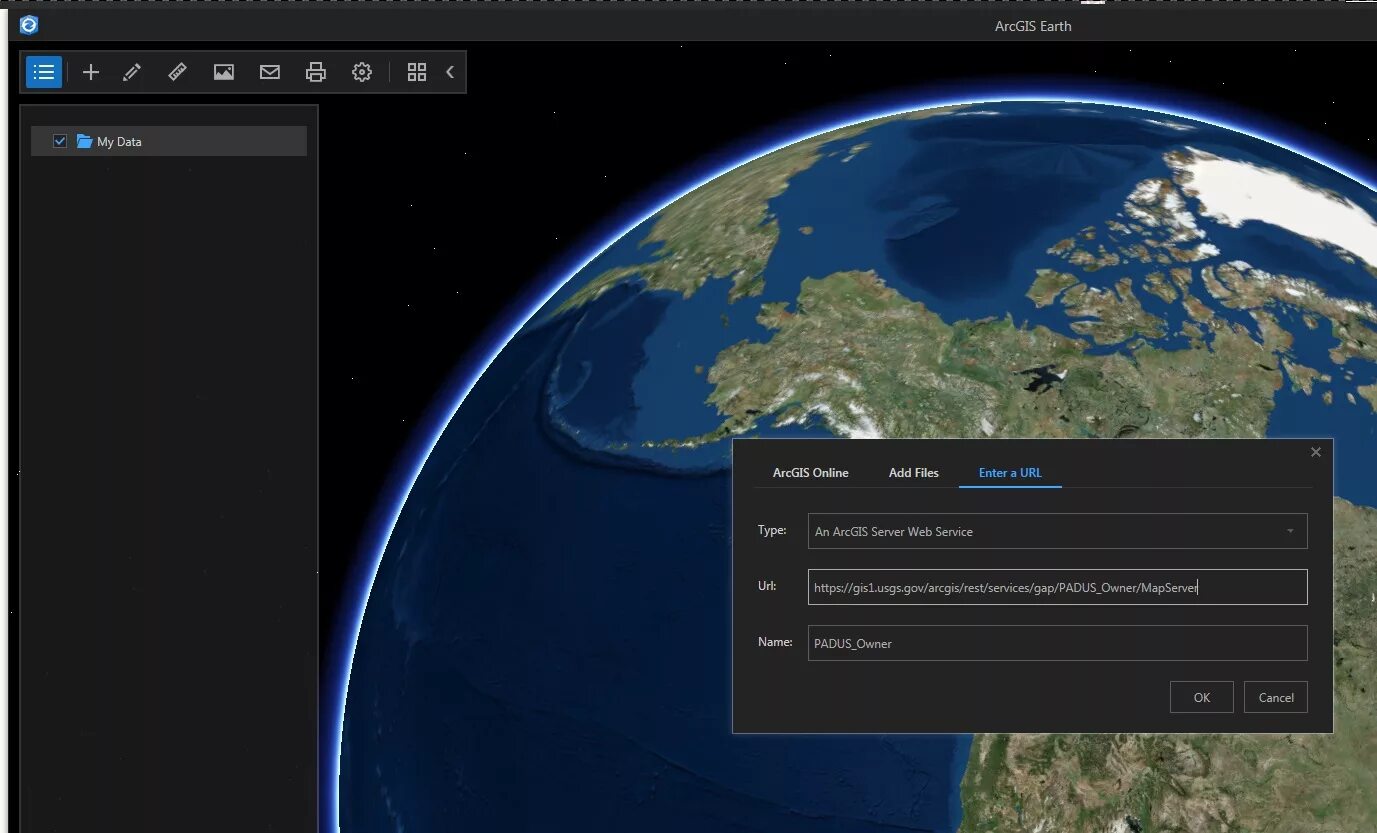Select the My Data folder item
Viewport: 1377px width, 833px height.
(169, 141)
